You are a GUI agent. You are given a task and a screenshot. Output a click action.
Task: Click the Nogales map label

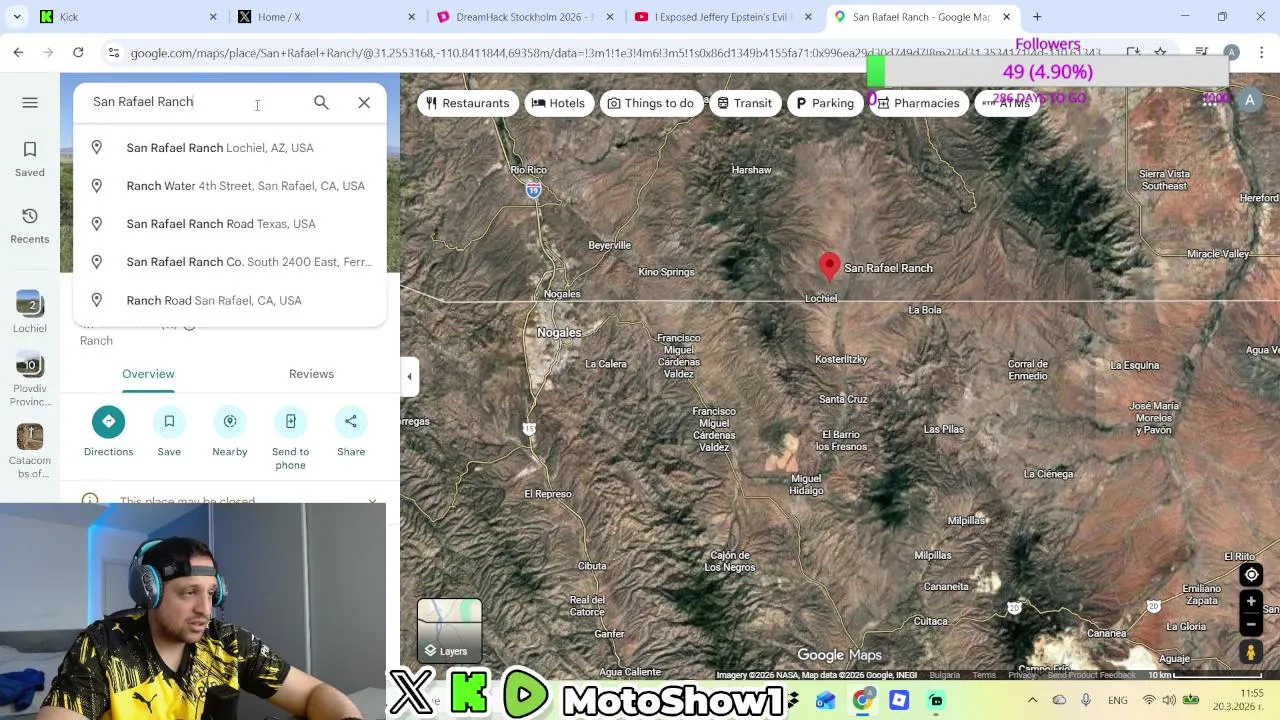559,332
